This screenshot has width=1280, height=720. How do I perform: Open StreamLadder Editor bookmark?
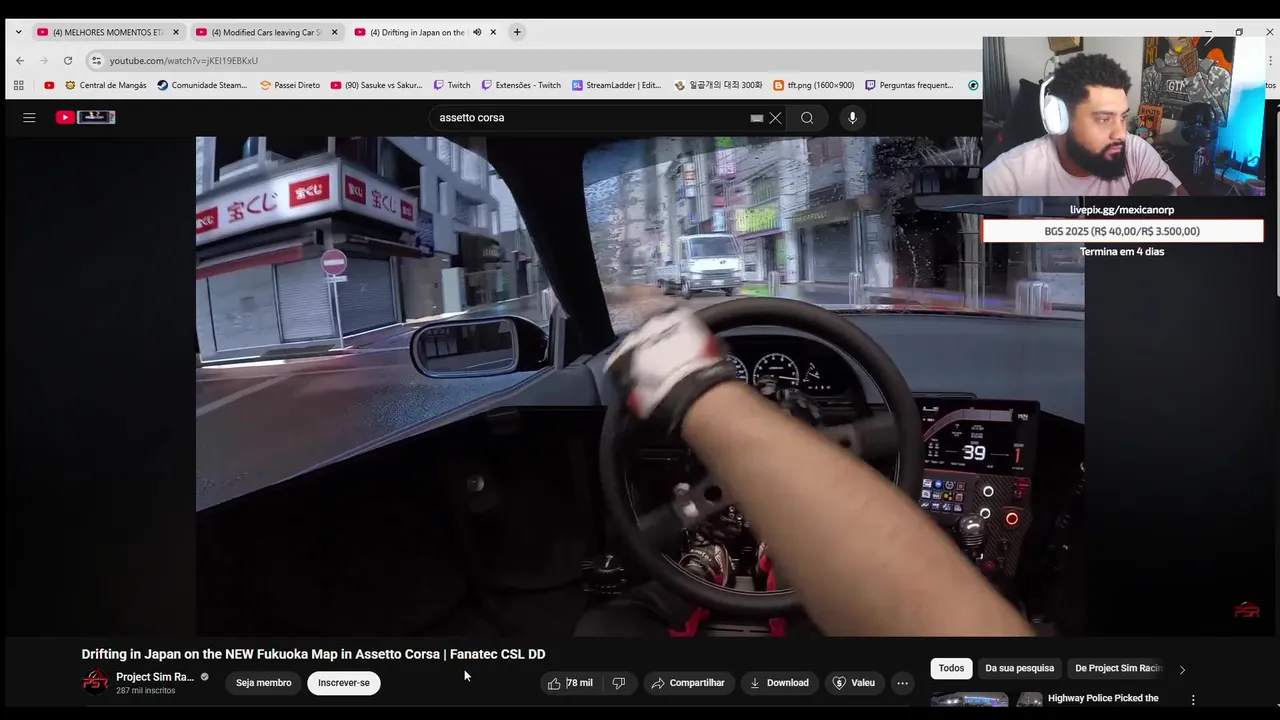617,85
